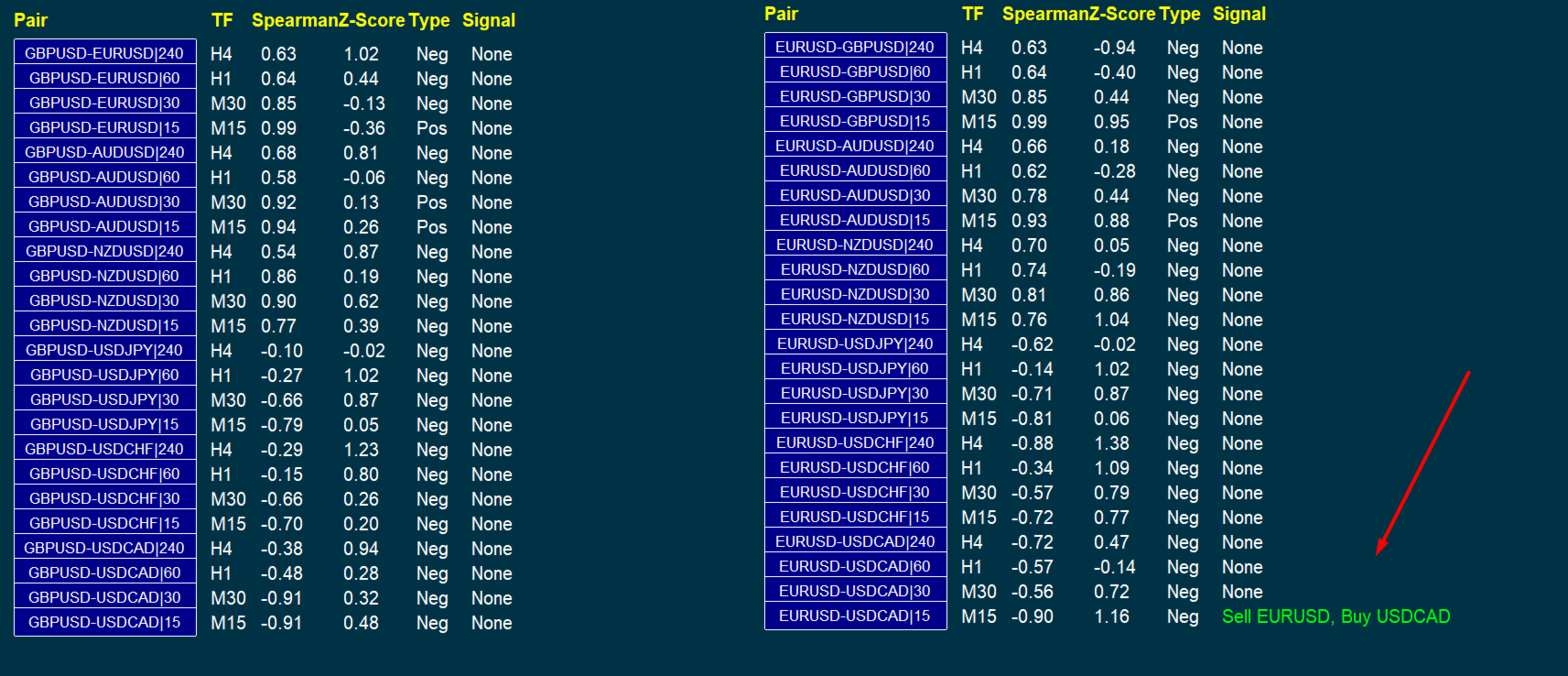Select the GBPUSD-USDCAD|240 pair button
Viewport: 1568px width, 676px height.
click(x=104, y=548)
